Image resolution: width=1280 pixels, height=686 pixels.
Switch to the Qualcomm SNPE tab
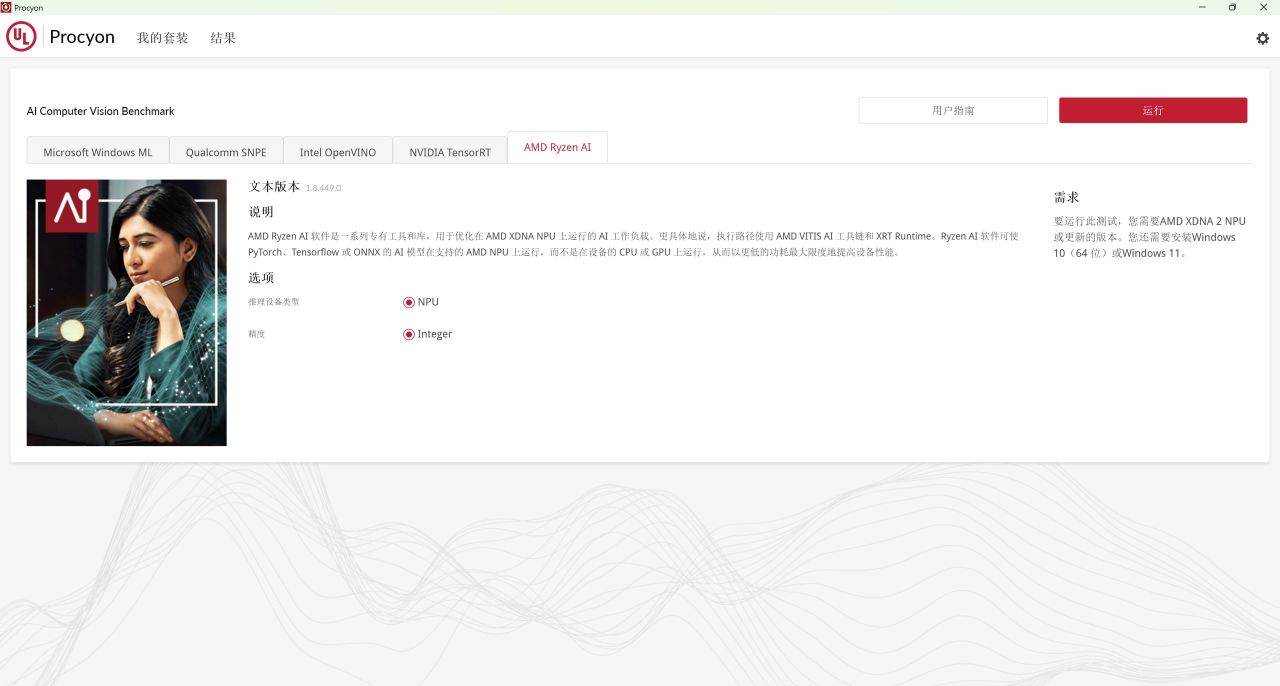point(226,152)
